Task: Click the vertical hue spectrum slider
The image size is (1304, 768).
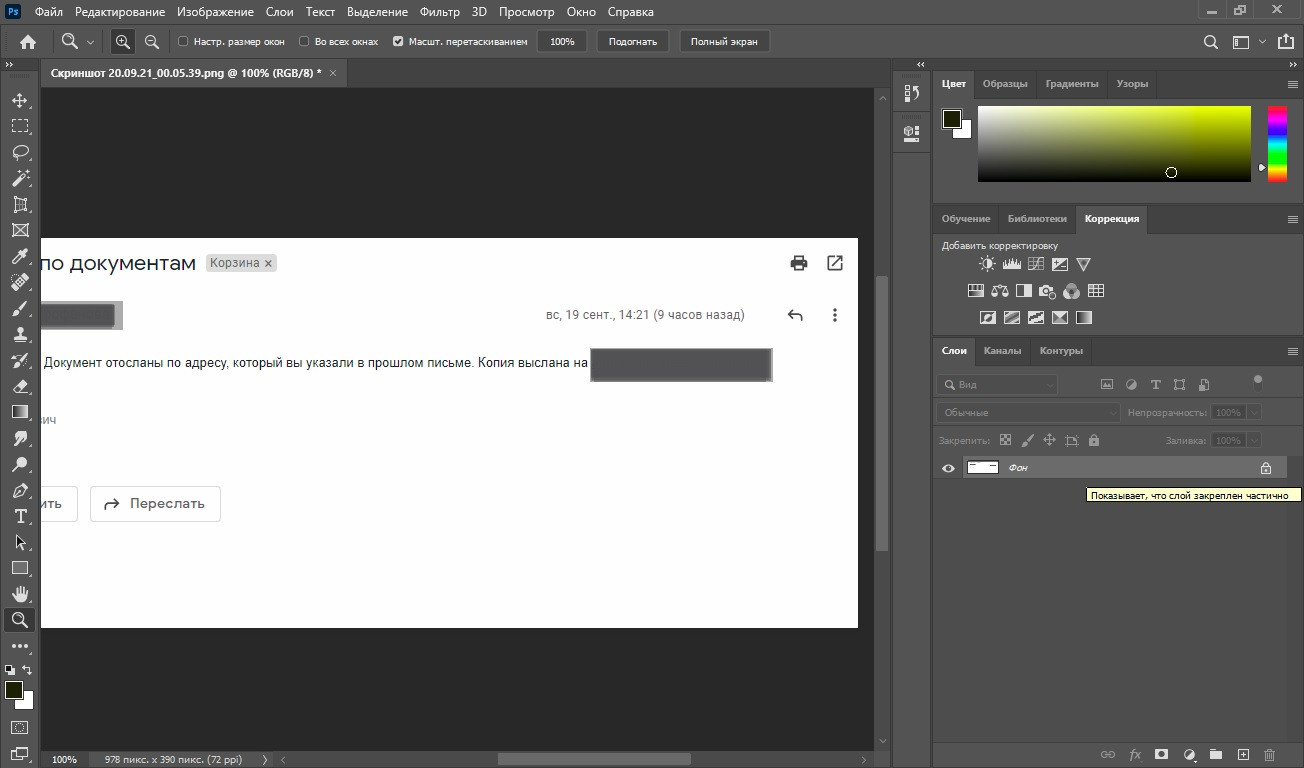Action: [x=1277, y=143]
